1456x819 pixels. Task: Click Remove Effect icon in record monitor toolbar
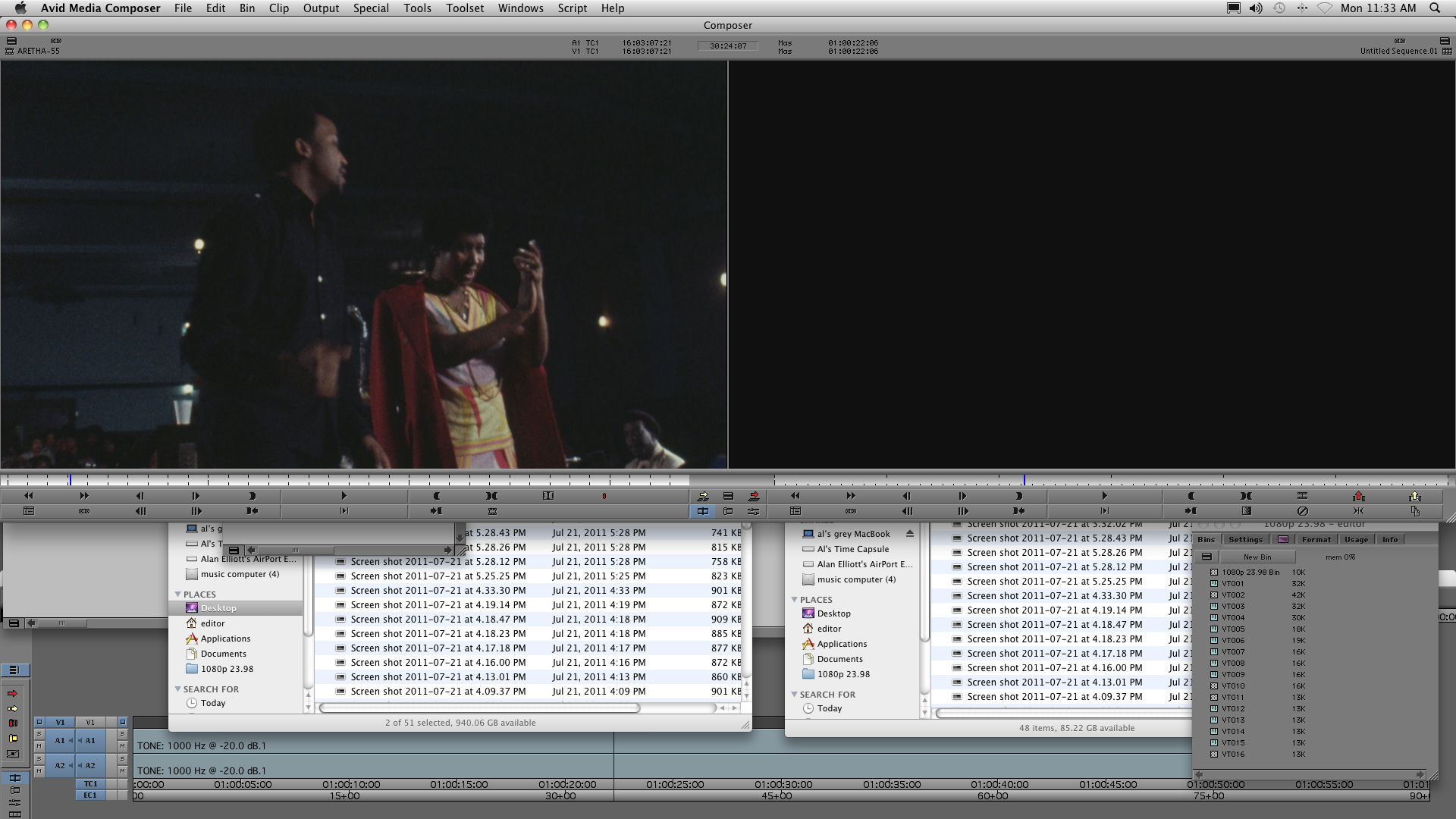(x=1302, y=511)
